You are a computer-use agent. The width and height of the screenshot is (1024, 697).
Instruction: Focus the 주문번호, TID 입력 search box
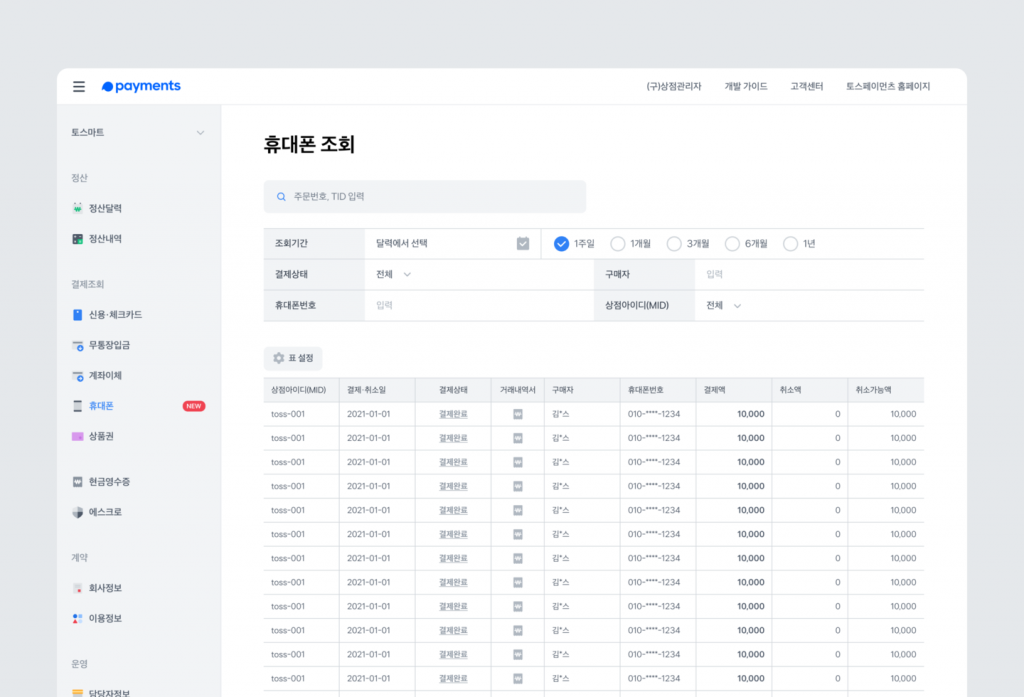tap(425, 197)
